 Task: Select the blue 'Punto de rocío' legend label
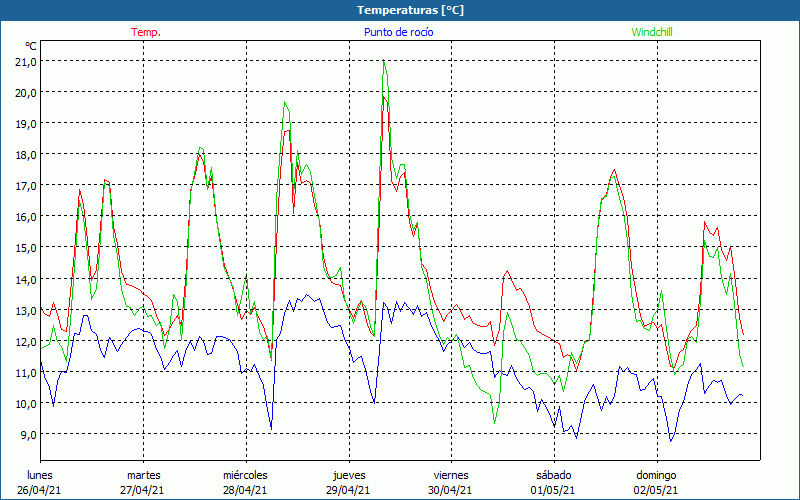pyautogui.click(x=398, y=32)
